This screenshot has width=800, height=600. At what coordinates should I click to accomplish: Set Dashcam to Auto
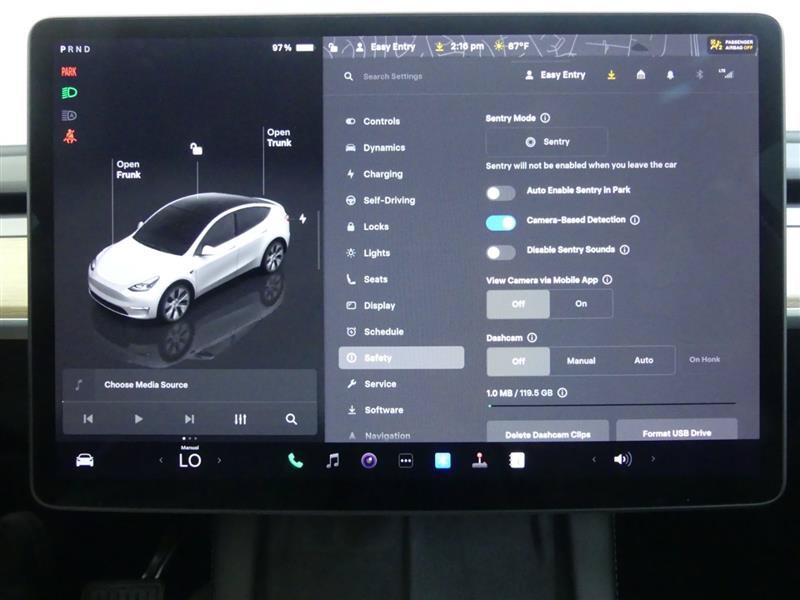(643, 360)
